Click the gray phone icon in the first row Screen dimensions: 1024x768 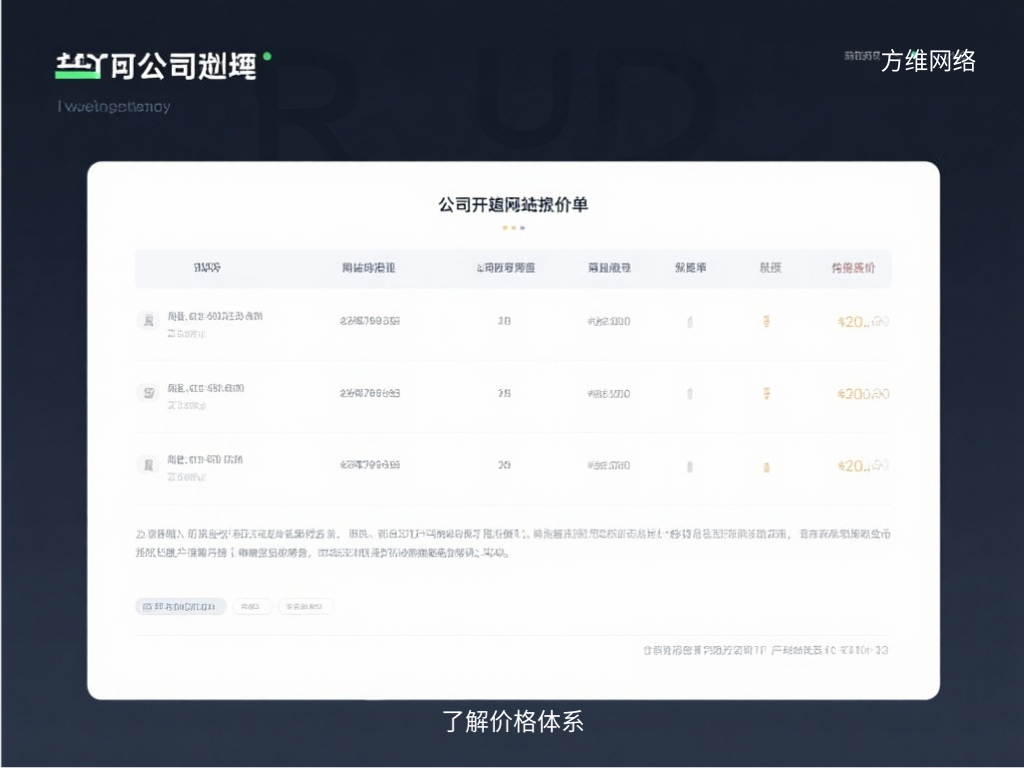[x=690, y=320]
